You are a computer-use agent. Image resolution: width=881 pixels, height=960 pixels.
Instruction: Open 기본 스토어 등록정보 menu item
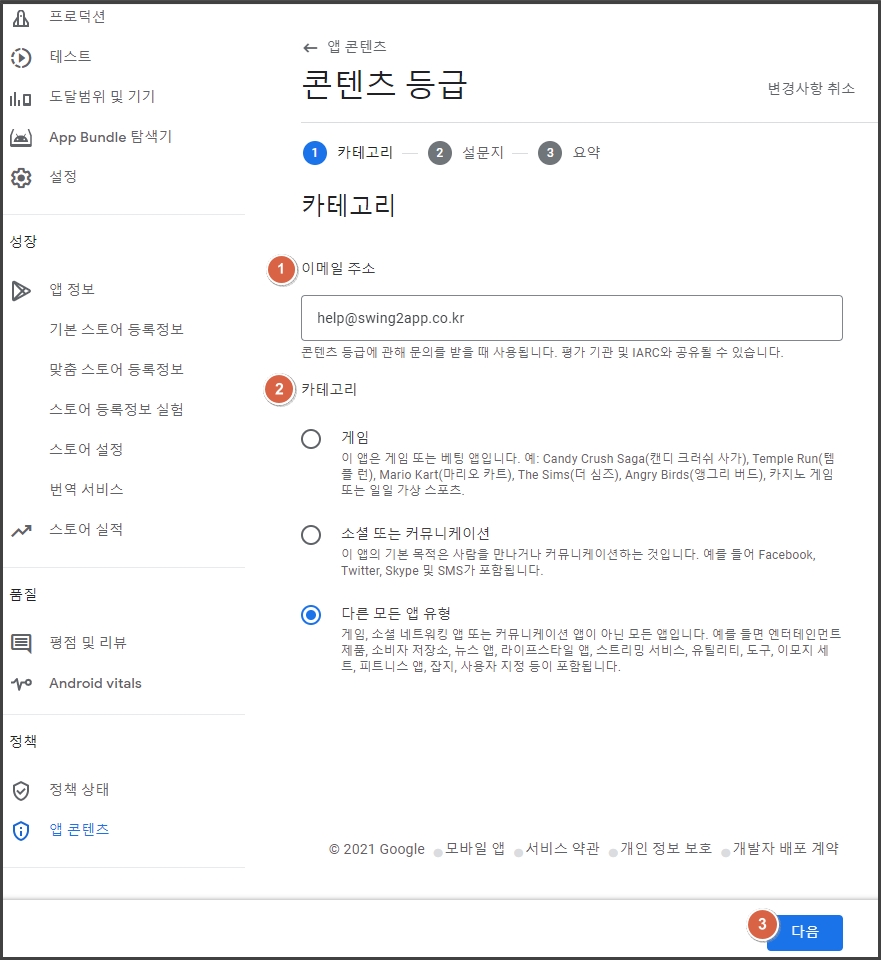(116, 329)
